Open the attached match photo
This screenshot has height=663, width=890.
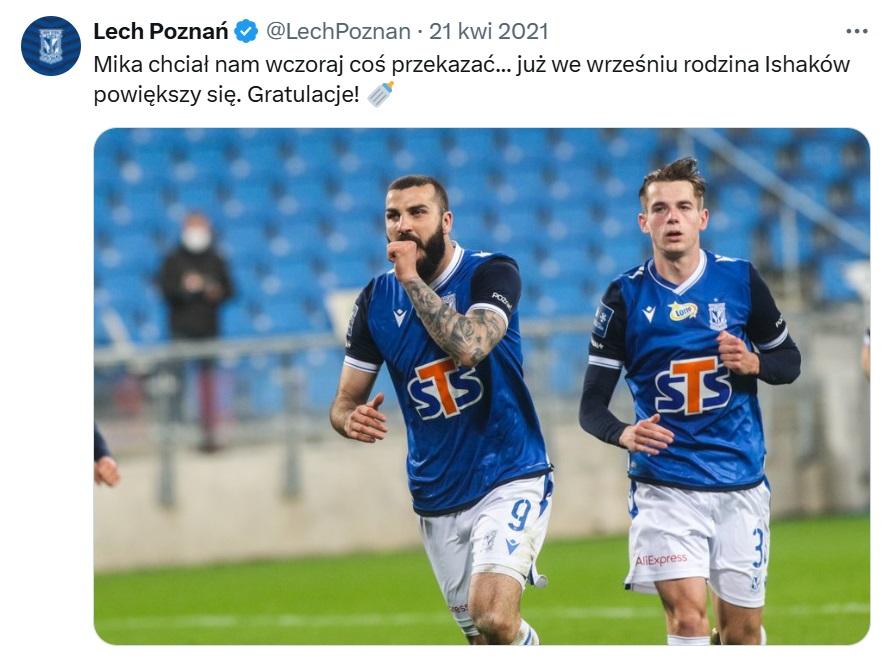pyautogui.click(x=481, y=386)
